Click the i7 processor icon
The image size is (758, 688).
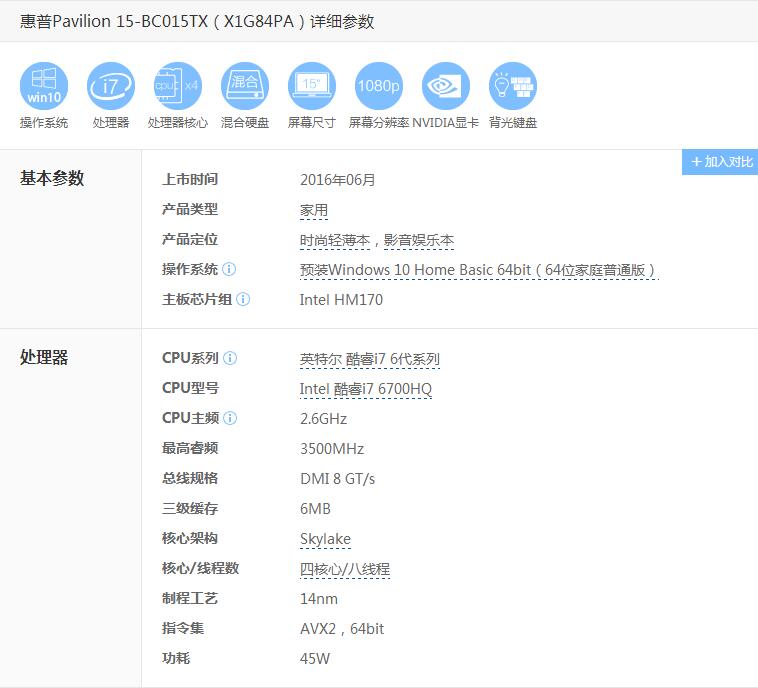111,86
